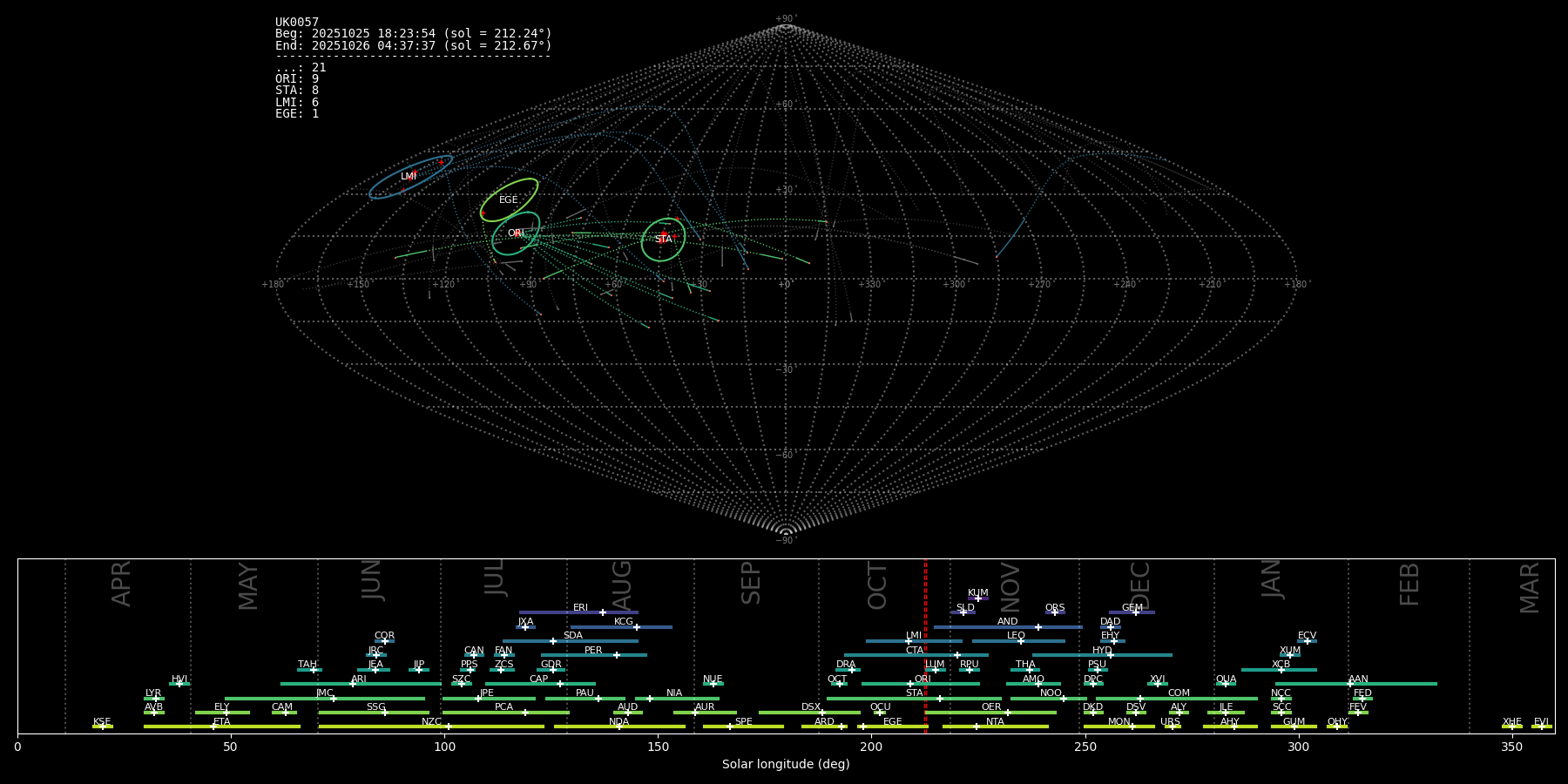The height and width of the screenshot is (784, 1568).
Task: Click the '...: 21' sporadic count line
Action: 301,68
